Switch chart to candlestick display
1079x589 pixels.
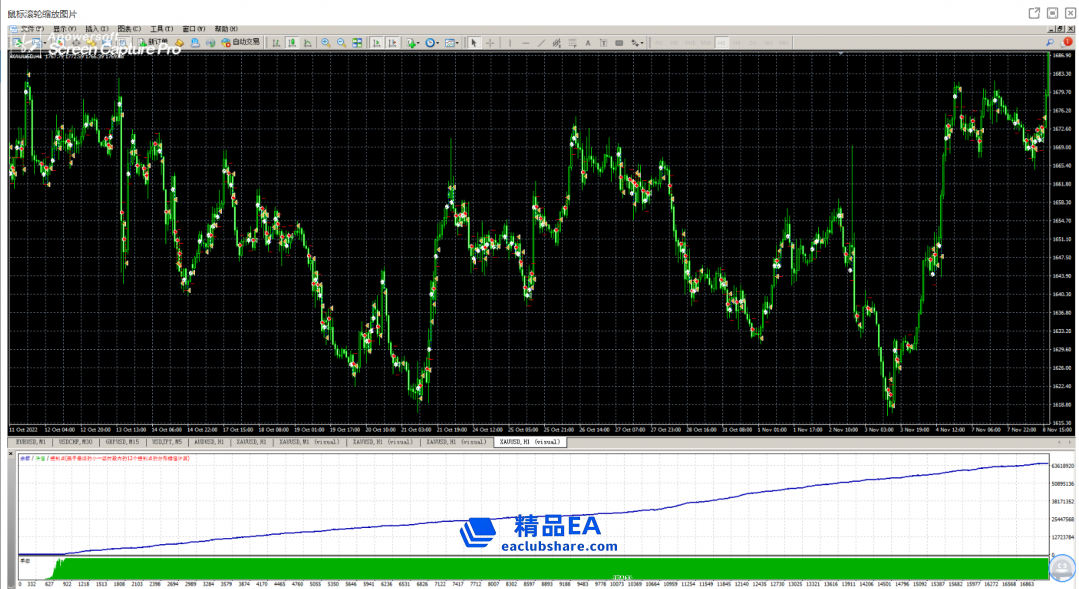click(291, 43)
